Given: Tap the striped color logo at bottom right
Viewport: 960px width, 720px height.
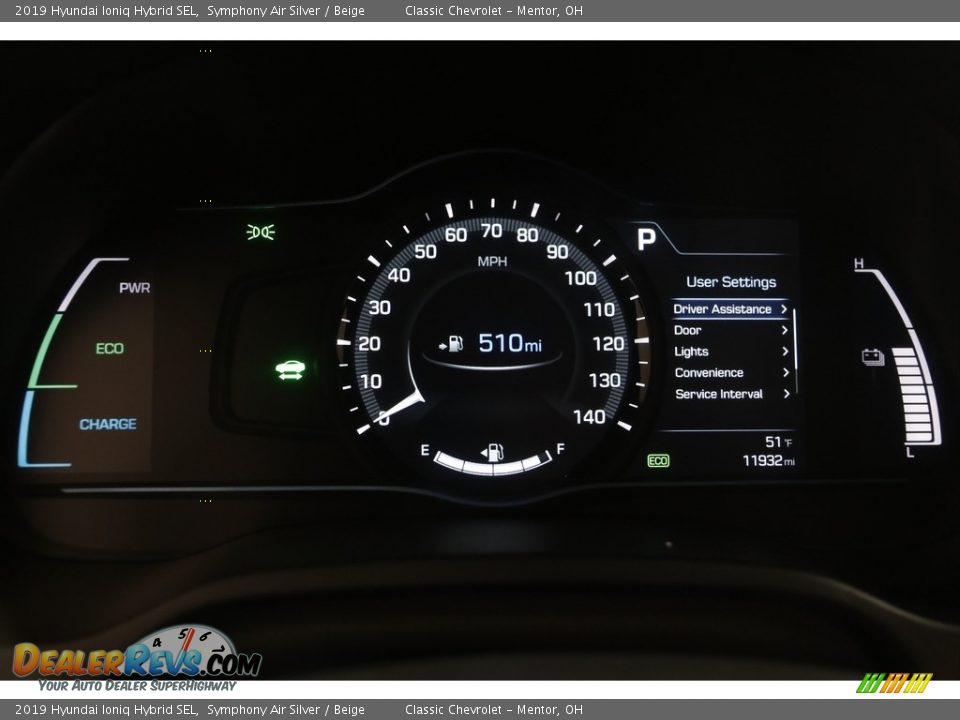Looking at the screenshot, I should click(x=894, y=683).
